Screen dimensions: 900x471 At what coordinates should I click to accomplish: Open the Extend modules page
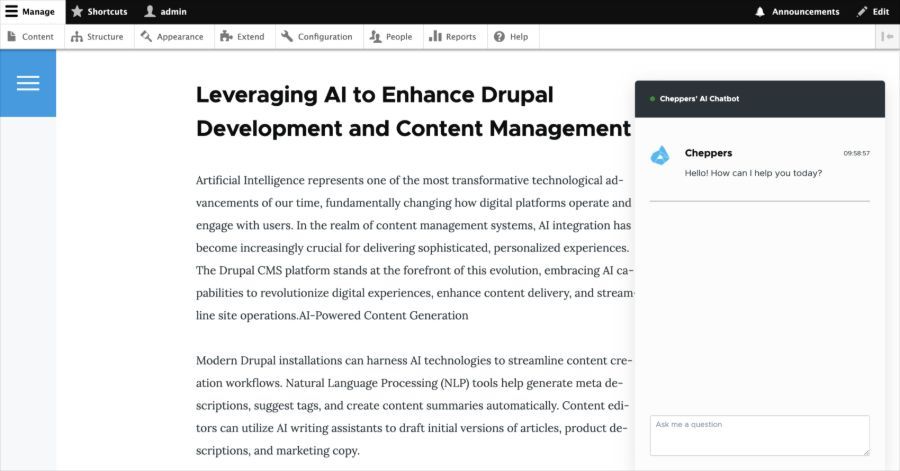coord(243,37)
